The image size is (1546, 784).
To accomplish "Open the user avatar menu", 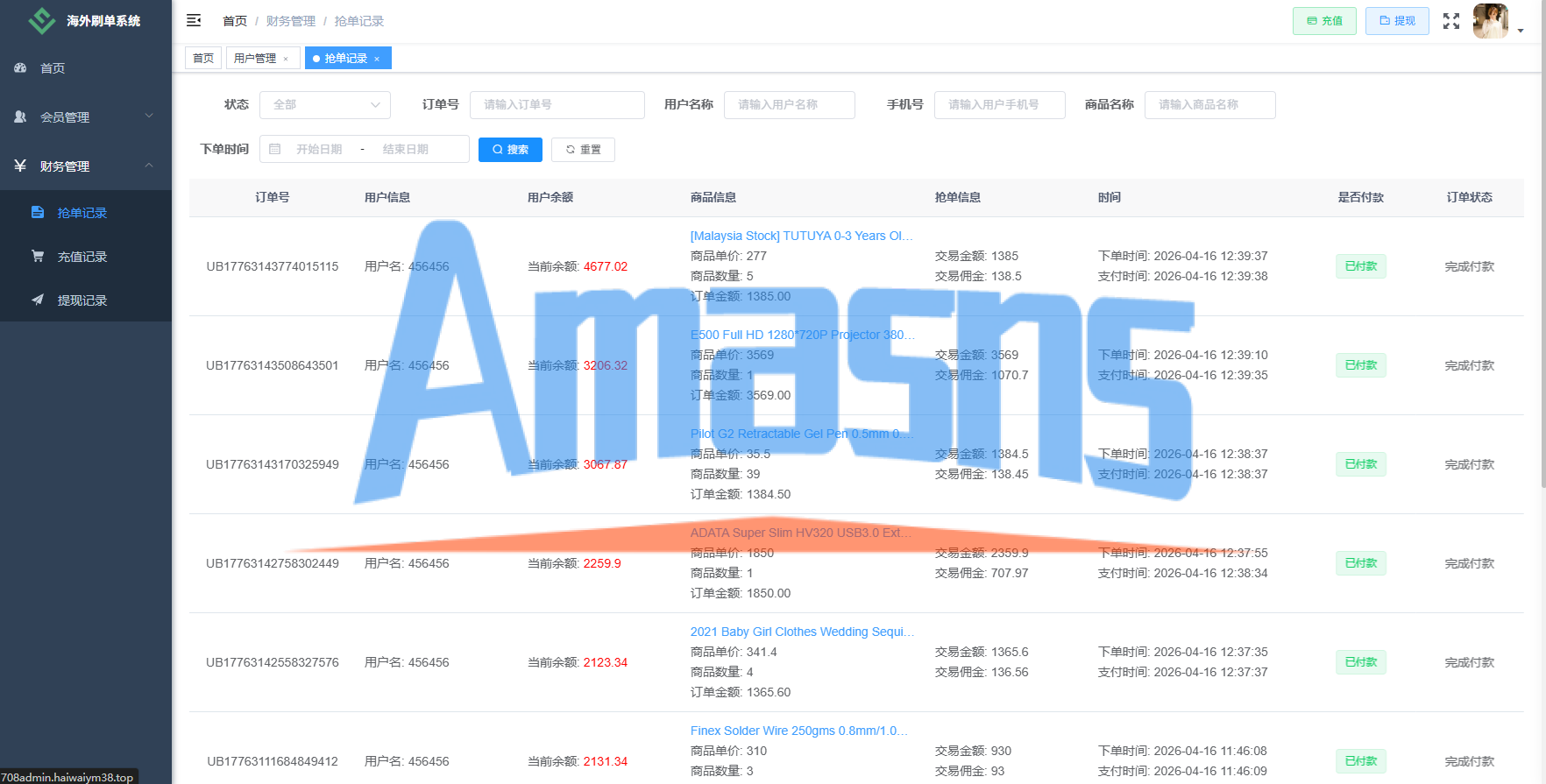I will coord(1490,21).
